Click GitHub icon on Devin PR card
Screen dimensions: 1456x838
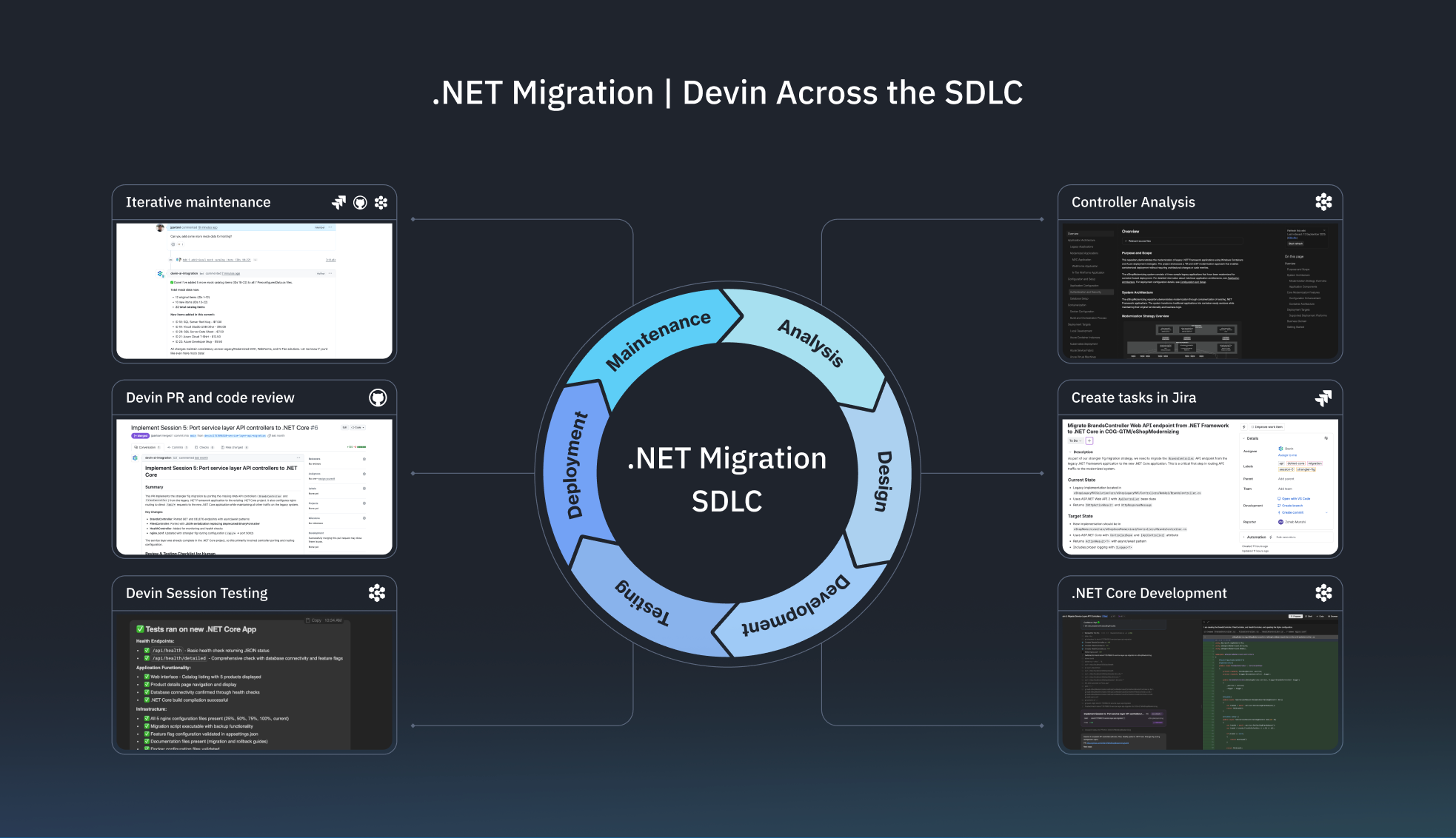click(378, 398)
